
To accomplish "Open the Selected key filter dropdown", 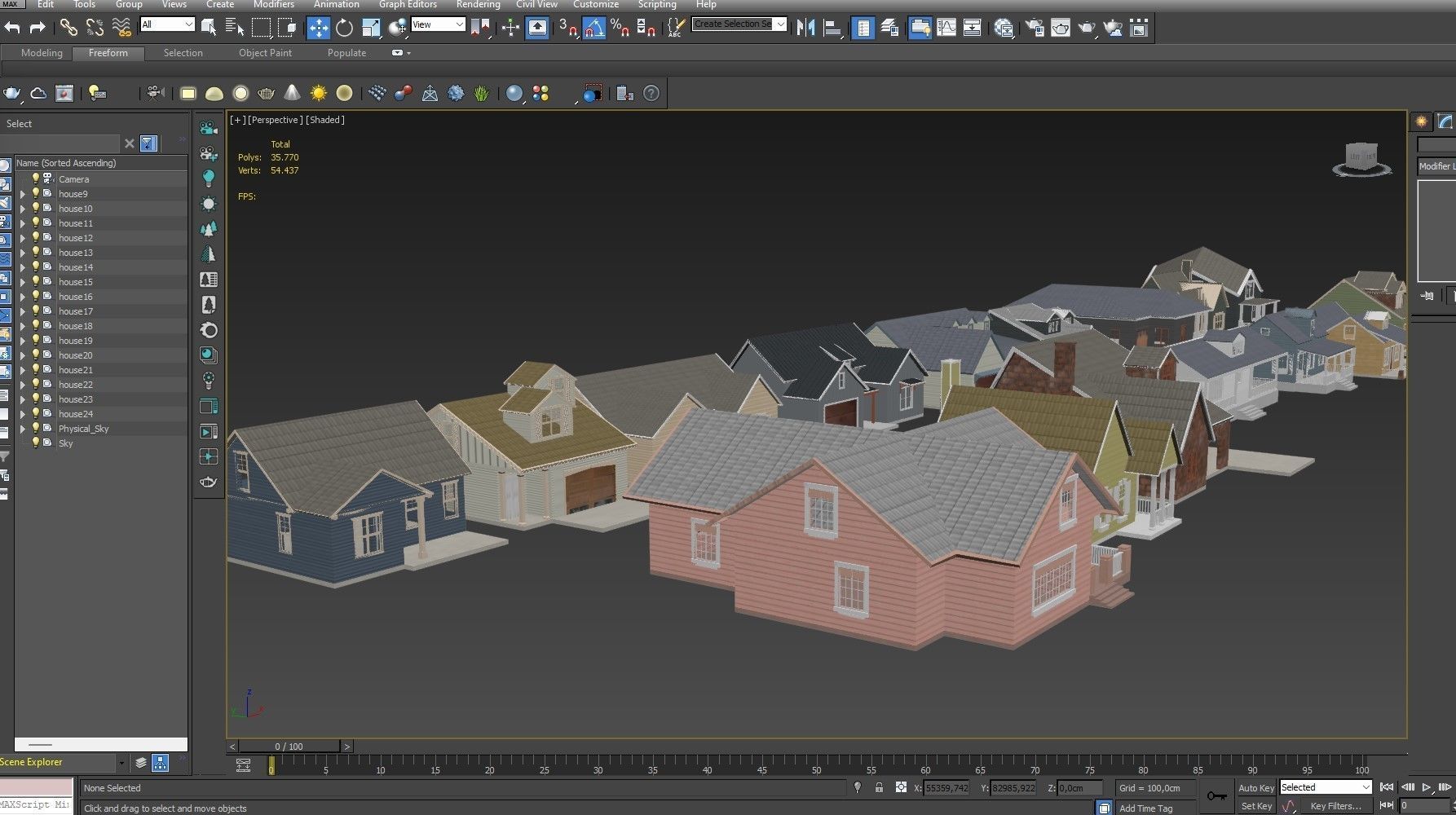I will 1326,787.
